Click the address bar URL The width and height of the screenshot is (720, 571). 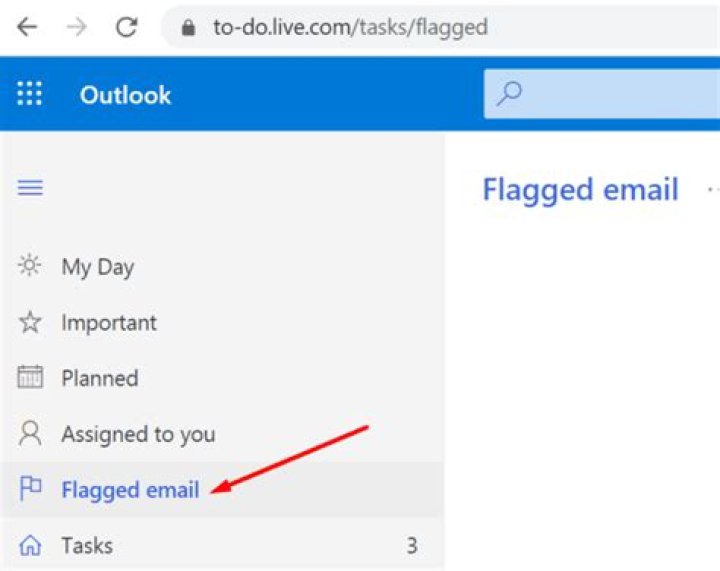(x=350, y=28)
